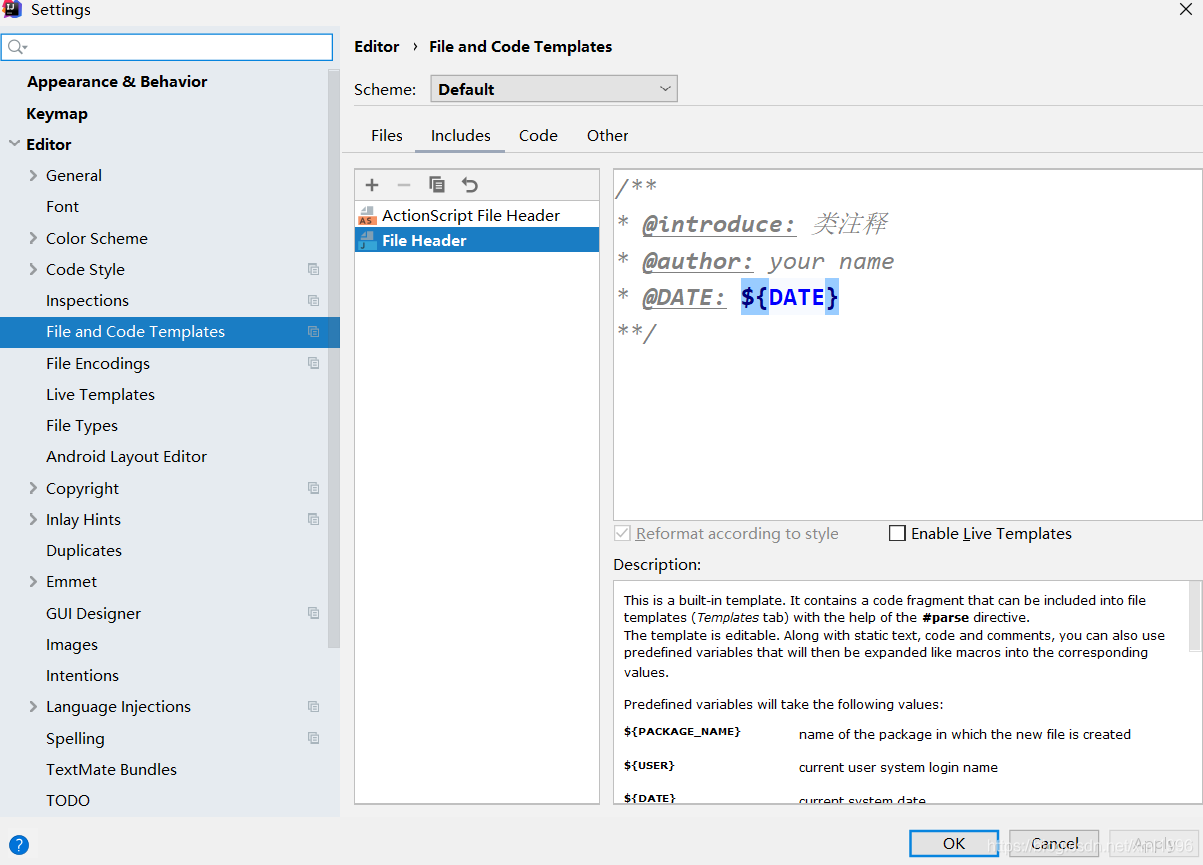
Task: Select File and Code Templates item
Action: (170, 332)
